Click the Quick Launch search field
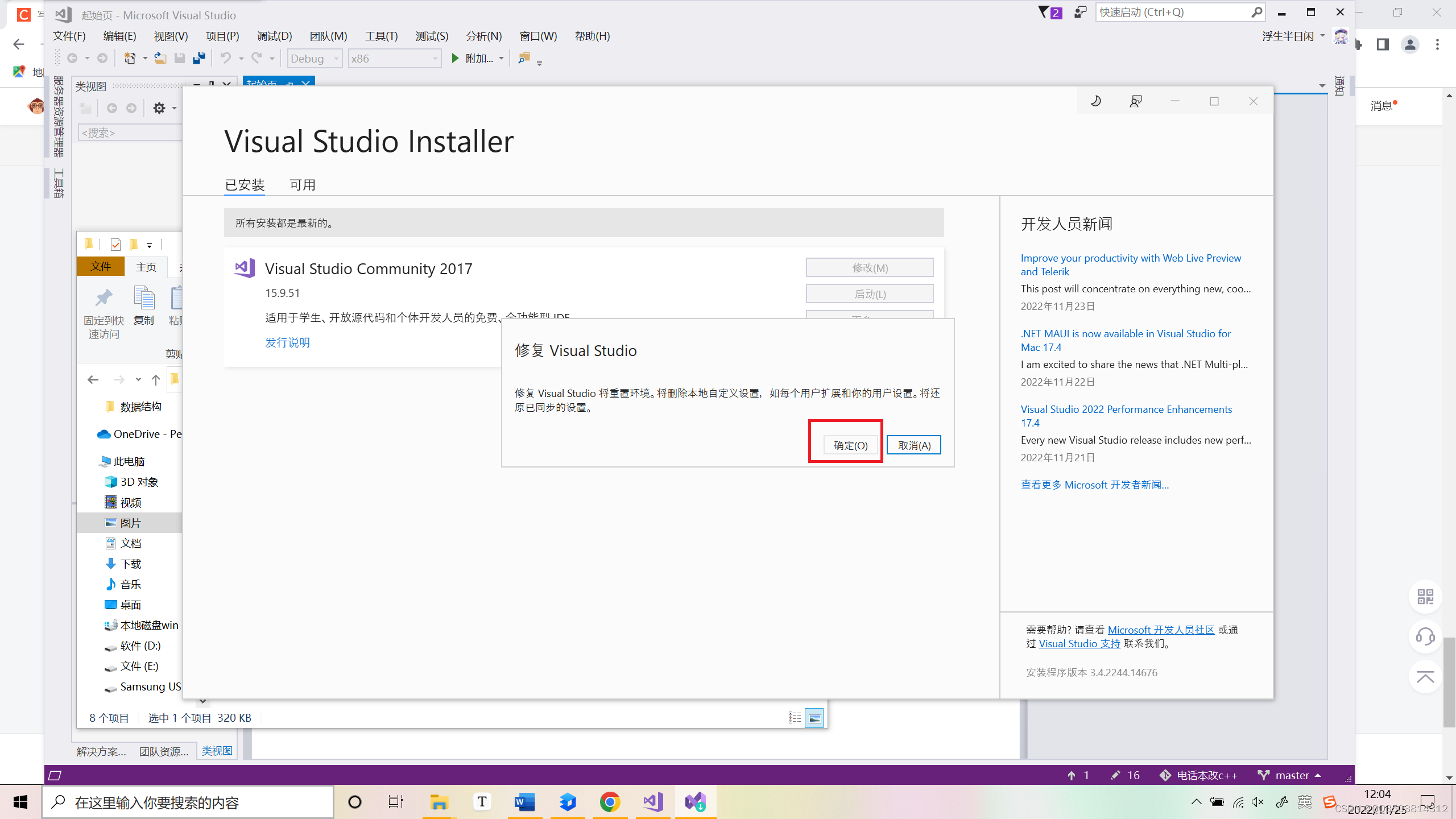This screenshot has width=1456, height=819. pyautogui.click(x=1172, y=13)
